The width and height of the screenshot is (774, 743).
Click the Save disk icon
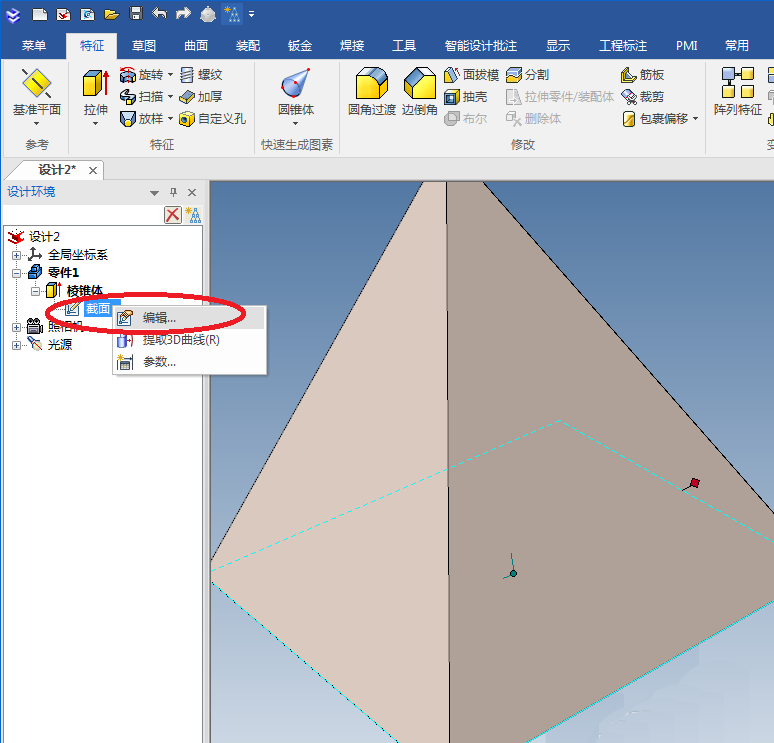(136, 14)
